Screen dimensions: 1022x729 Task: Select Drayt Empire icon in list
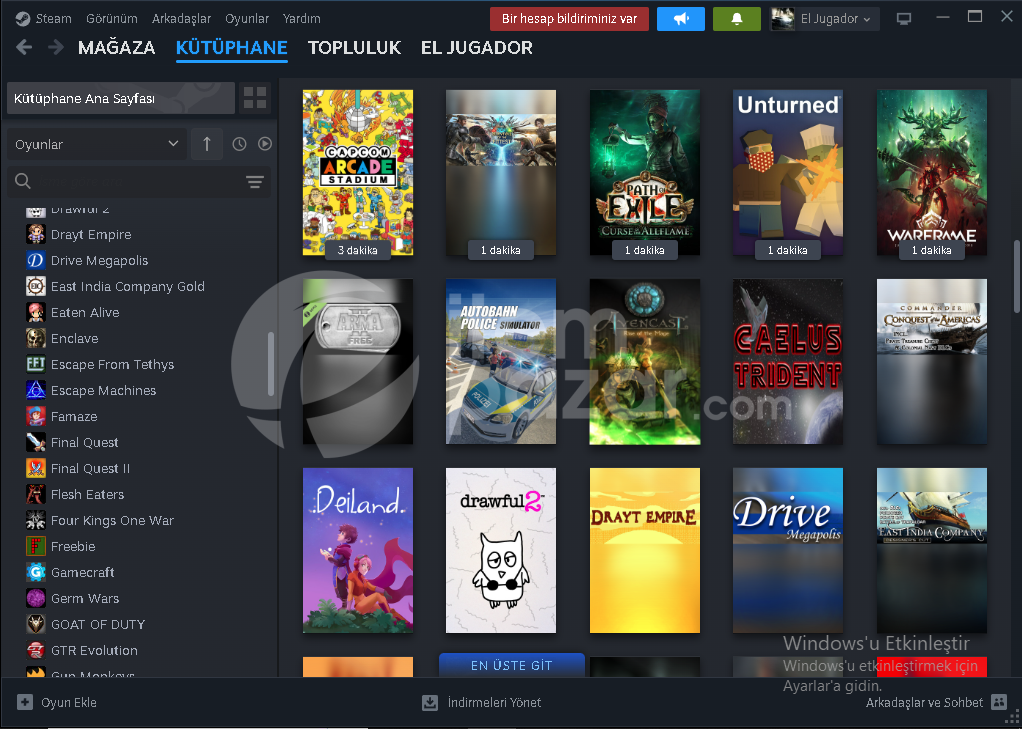coord(35,234)
